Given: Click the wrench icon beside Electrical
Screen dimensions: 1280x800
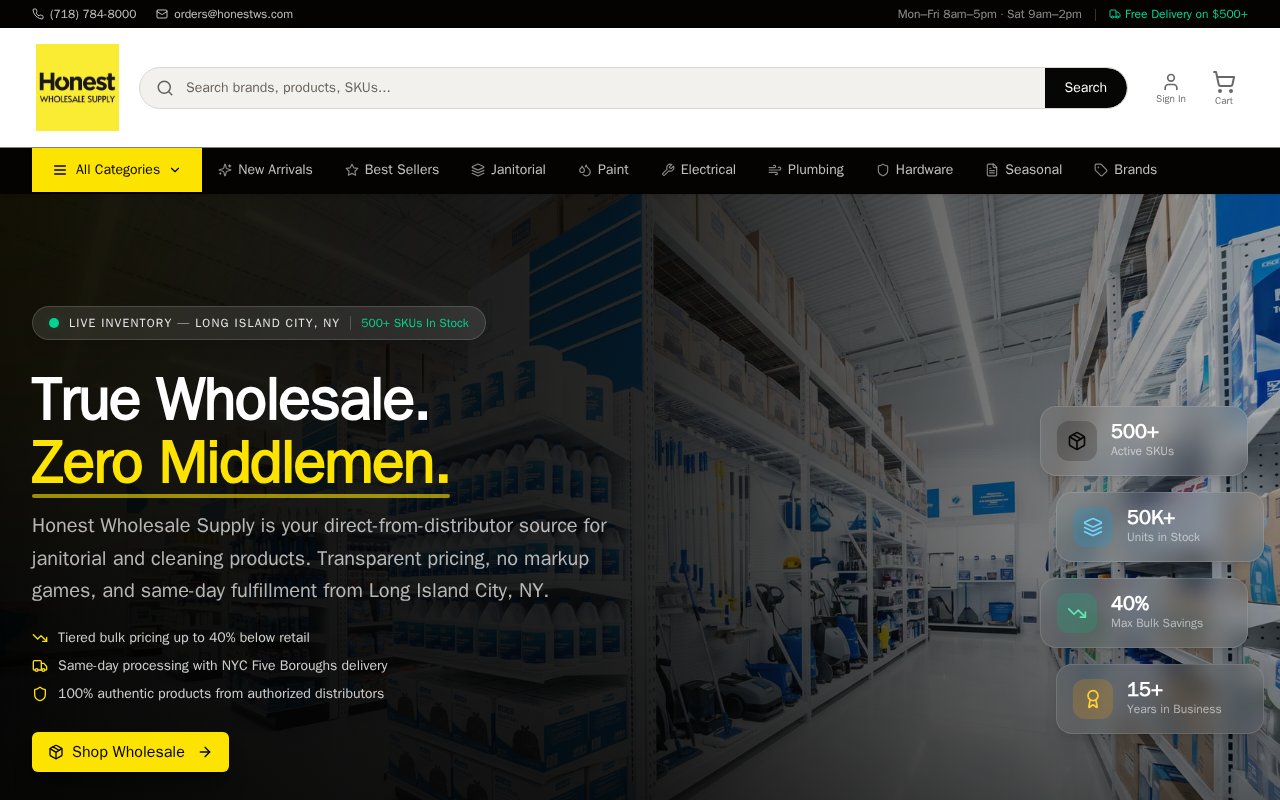Looking at the screenshot, I should (x=668, y=170).
